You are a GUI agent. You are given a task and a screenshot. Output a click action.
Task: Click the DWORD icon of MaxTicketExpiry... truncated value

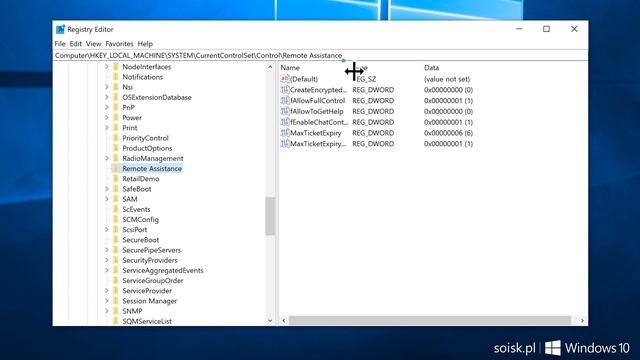coord(285,144)
